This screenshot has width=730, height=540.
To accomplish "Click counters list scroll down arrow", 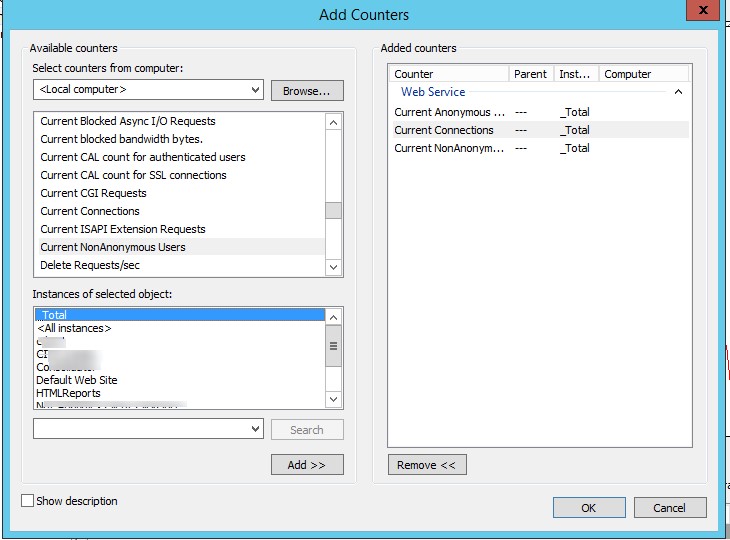I will 333,267.
